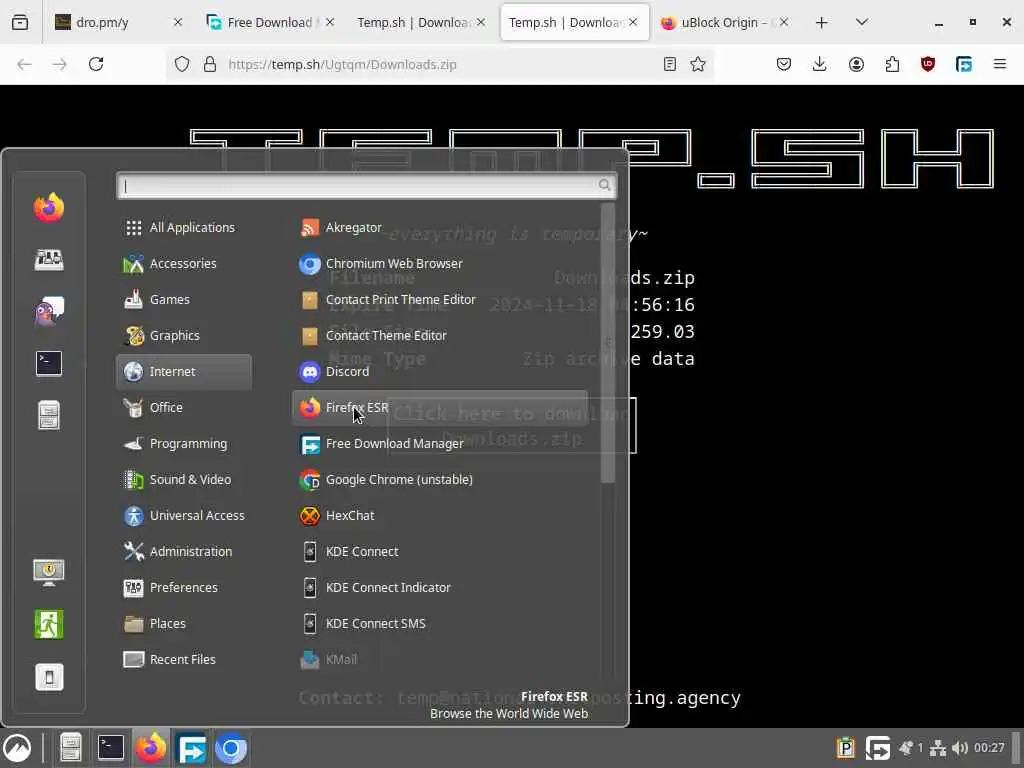Click the taskbar menu launcher button

(x=18, y=748)
